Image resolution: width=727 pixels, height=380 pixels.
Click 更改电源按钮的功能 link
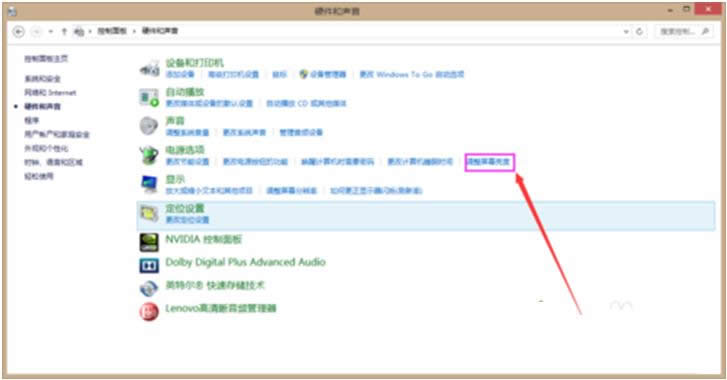pos(255,162)
